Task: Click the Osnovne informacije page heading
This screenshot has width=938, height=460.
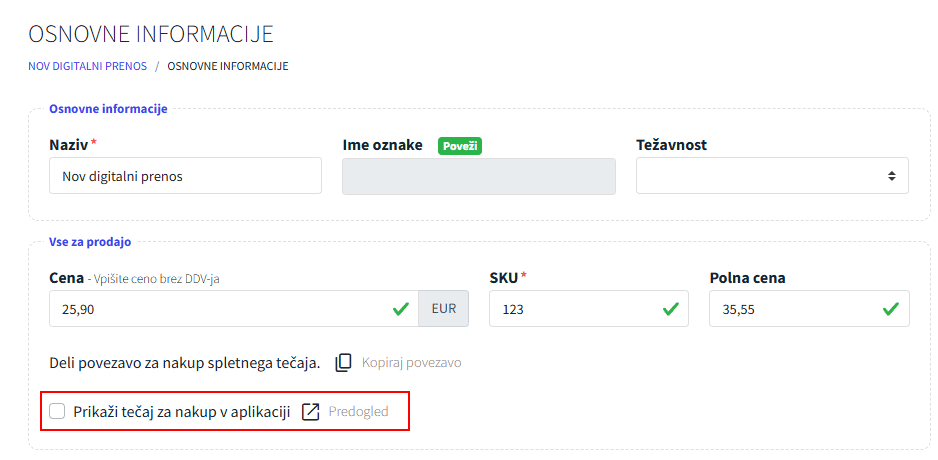Action: pyautogui.click(x=151, y=34)
